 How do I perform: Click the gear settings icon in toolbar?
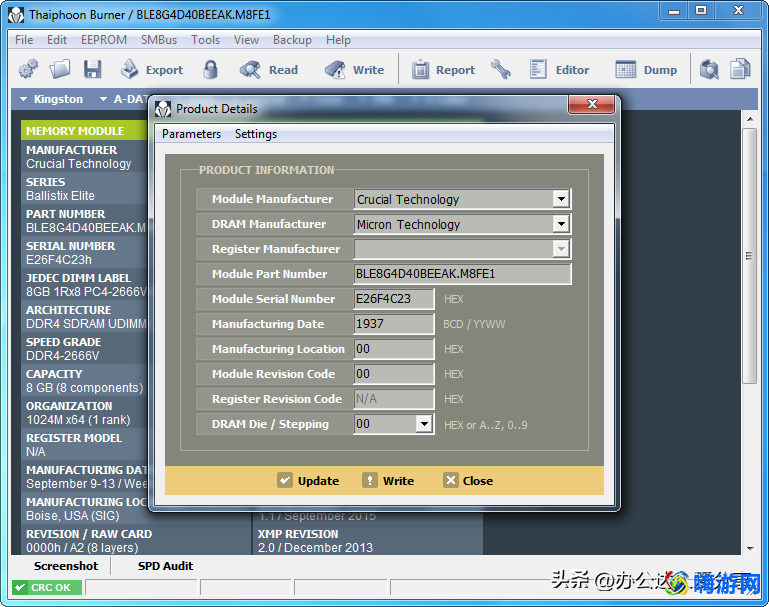[28, 69]
